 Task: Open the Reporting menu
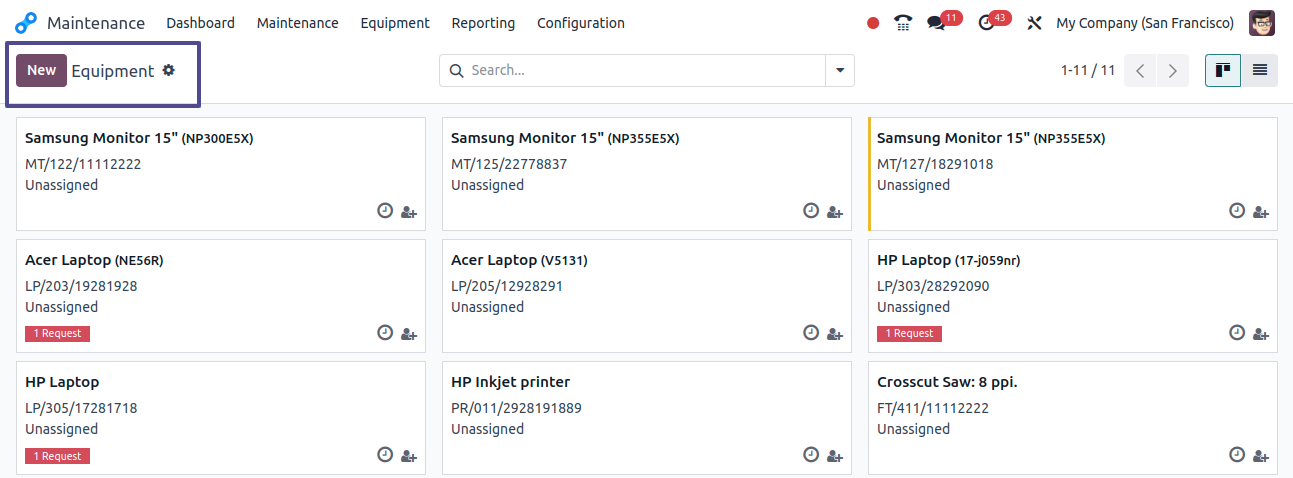point(483,23)
